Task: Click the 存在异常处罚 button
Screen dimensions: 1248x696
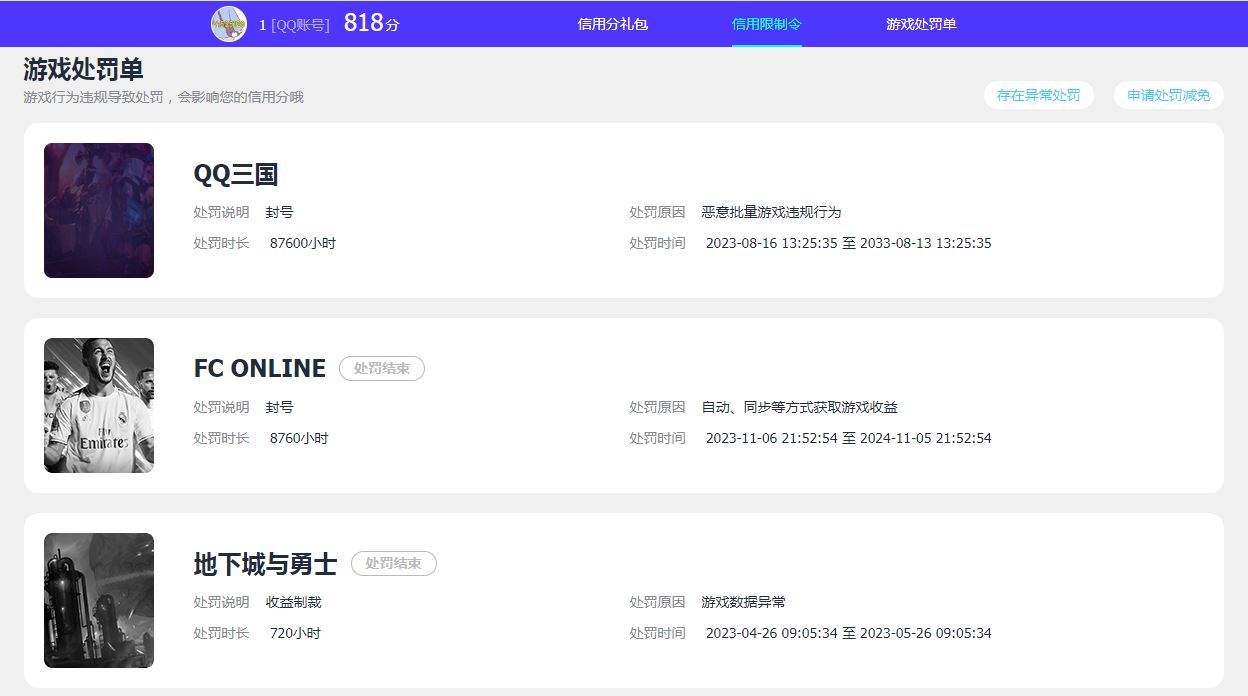Action: click(1038, 95)
